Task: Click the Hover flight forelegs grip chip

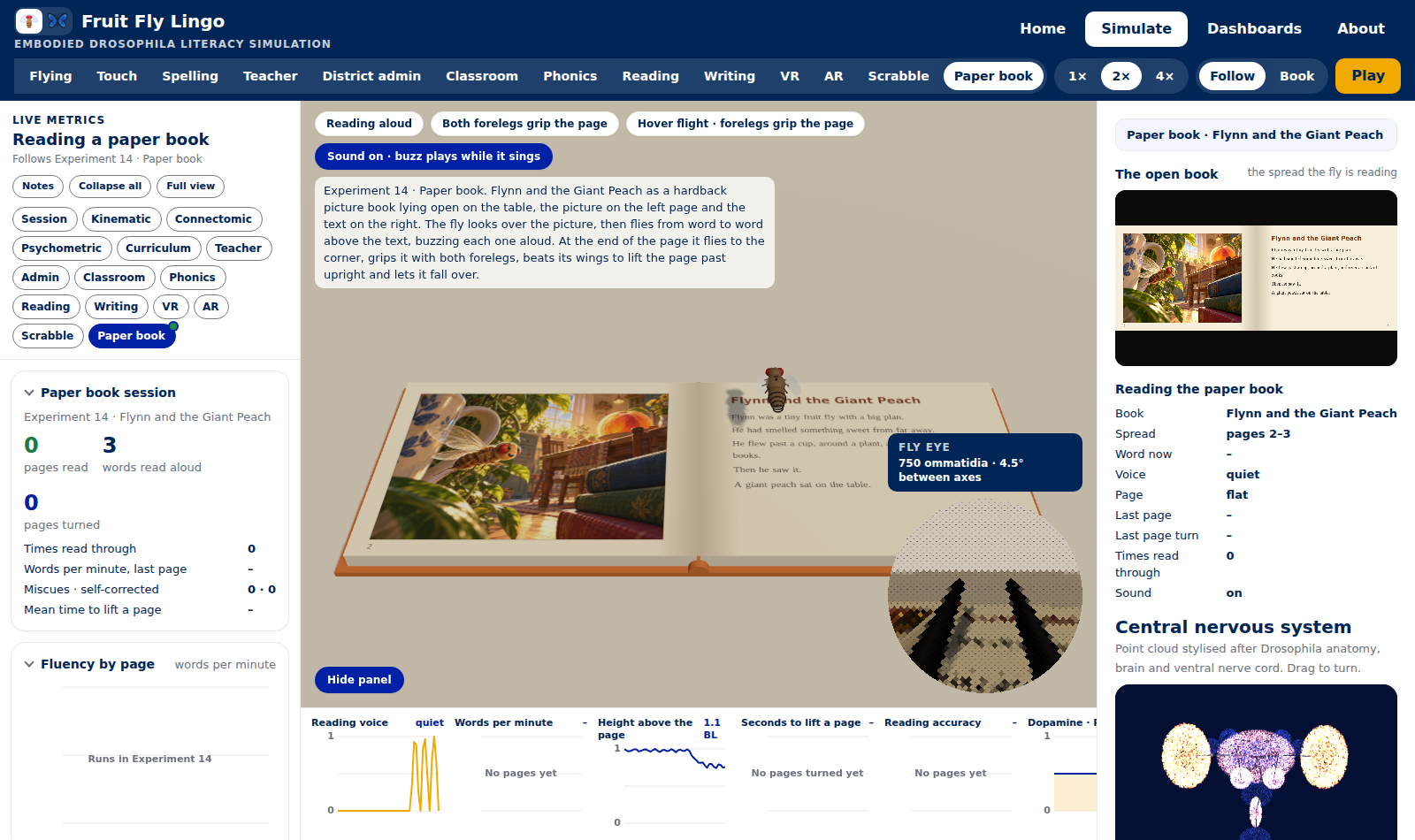Action: pyautogui.click(x=746, y=124)
